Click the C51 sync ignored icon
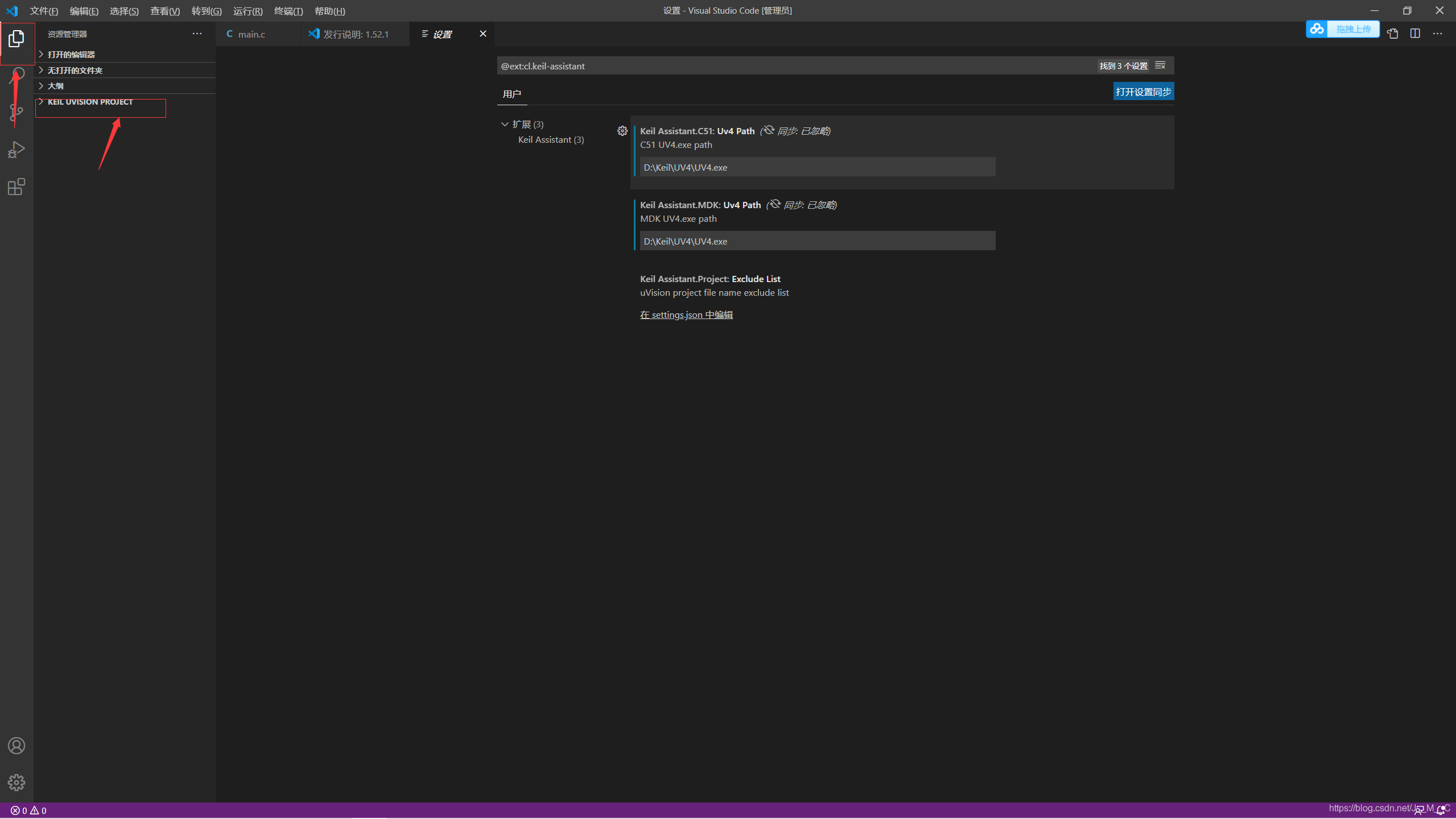The height and width of the screenshot is (819, 1456). pyautogui.click(x=769, y=130)
